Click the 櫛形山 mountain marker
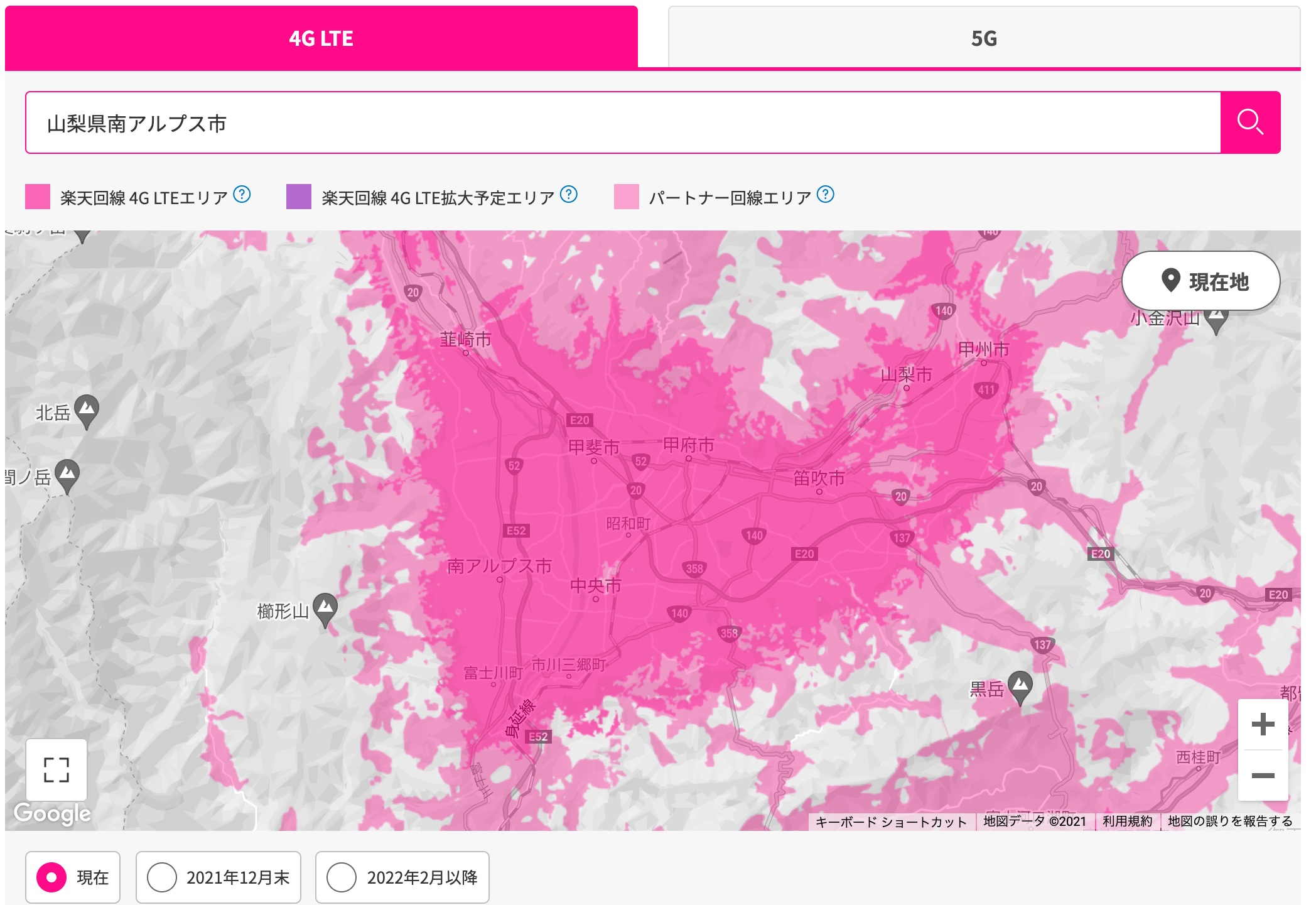The image size is (1316, 905). (x=325, y=608)
